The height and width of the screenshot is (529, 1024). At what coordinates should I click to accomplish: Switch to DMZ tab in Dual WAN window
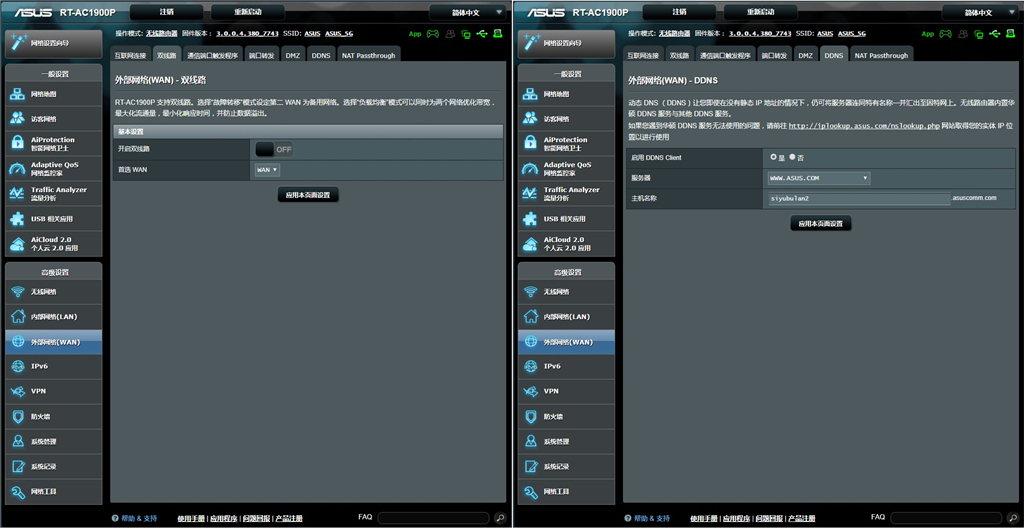click(x=293, y=56)
